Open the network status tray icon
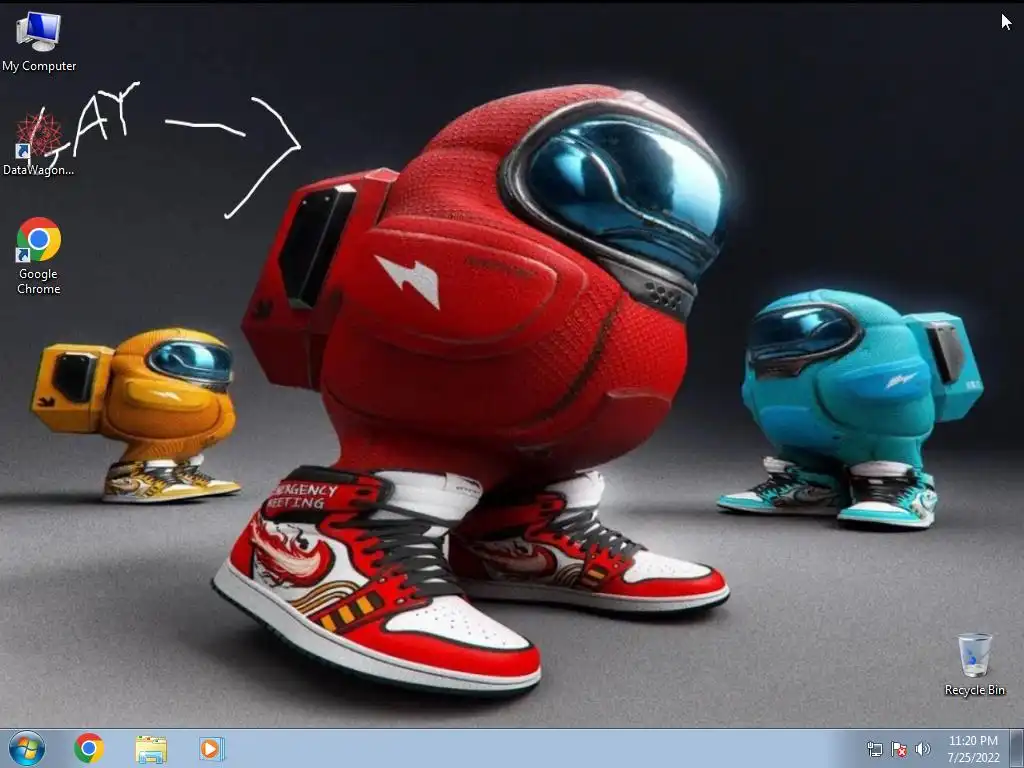The image size is (1024, 768). pyautogui.click(x=874, y=749)
